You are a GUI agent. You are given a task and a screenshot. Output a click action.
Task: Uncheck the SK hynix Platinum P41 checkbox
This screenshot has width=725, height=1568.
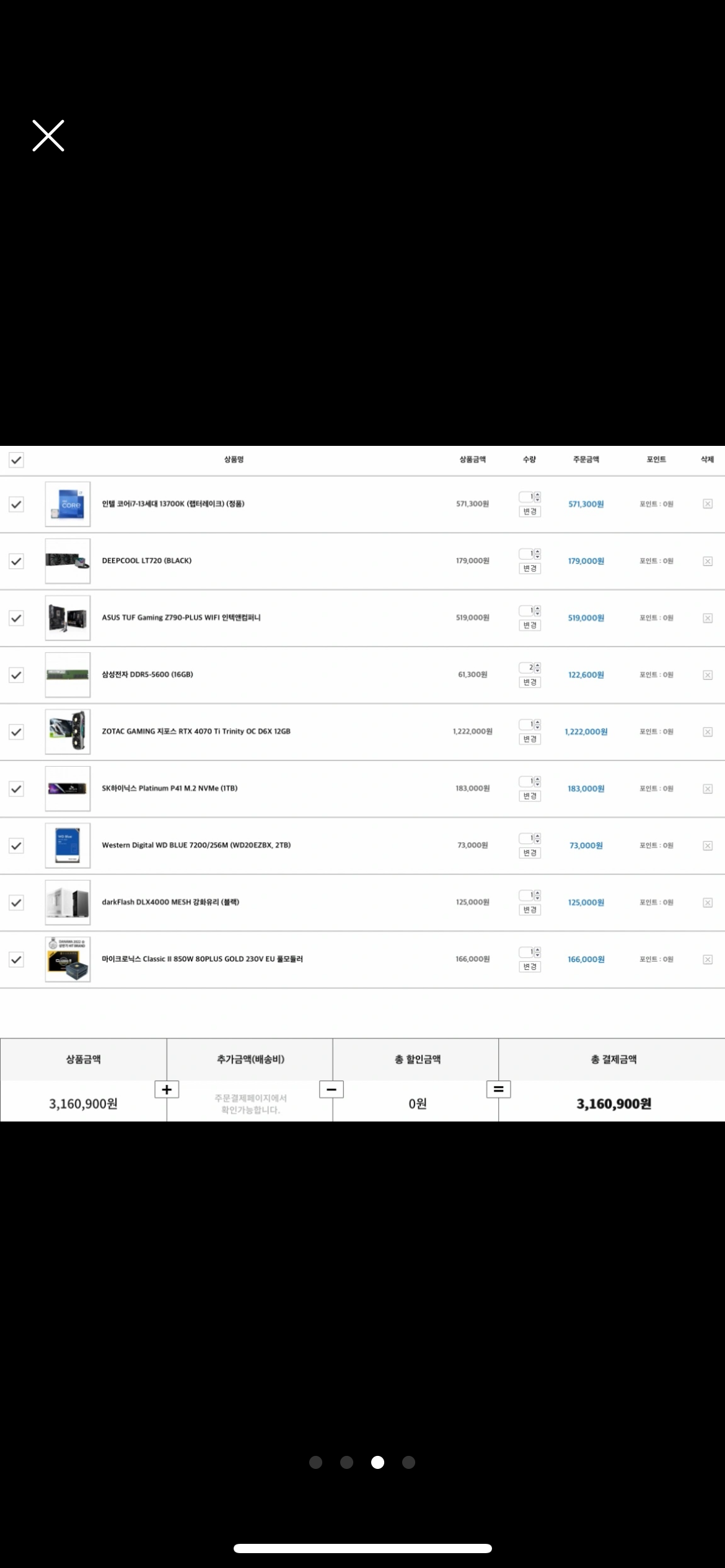coord(16,789)
